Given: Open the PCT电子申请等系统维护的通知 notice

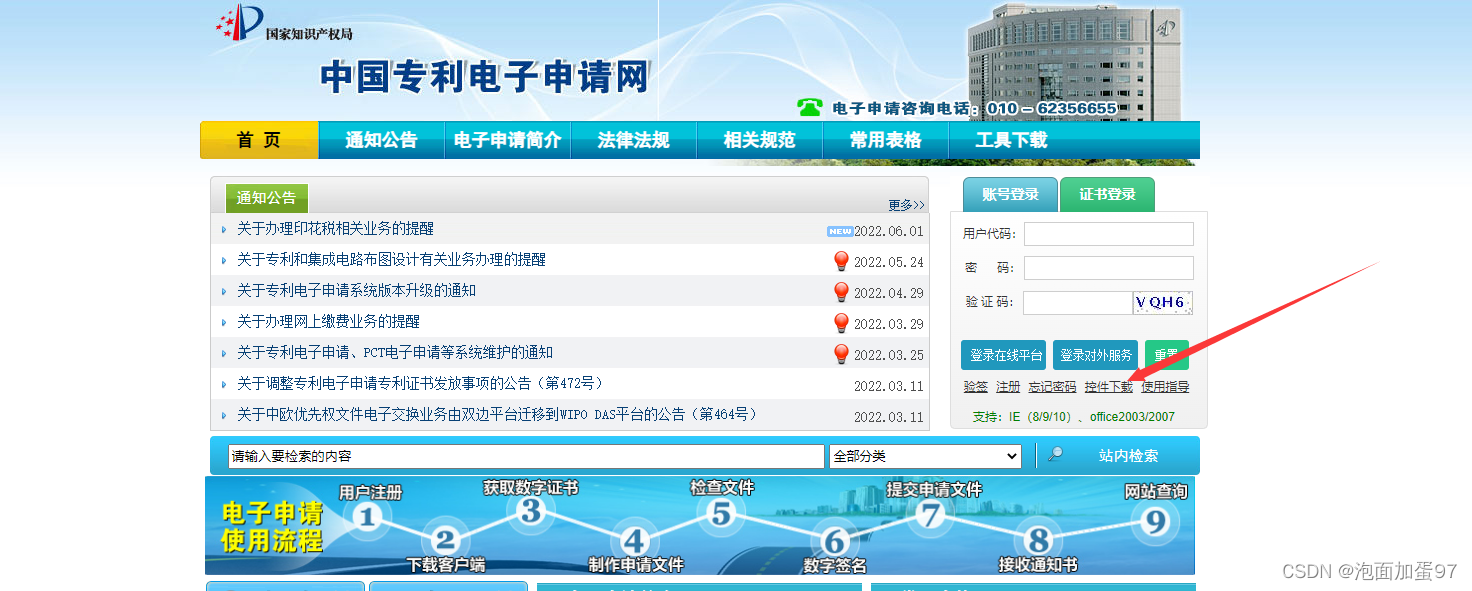Looking at the screenshot, I should click(395, 353).
